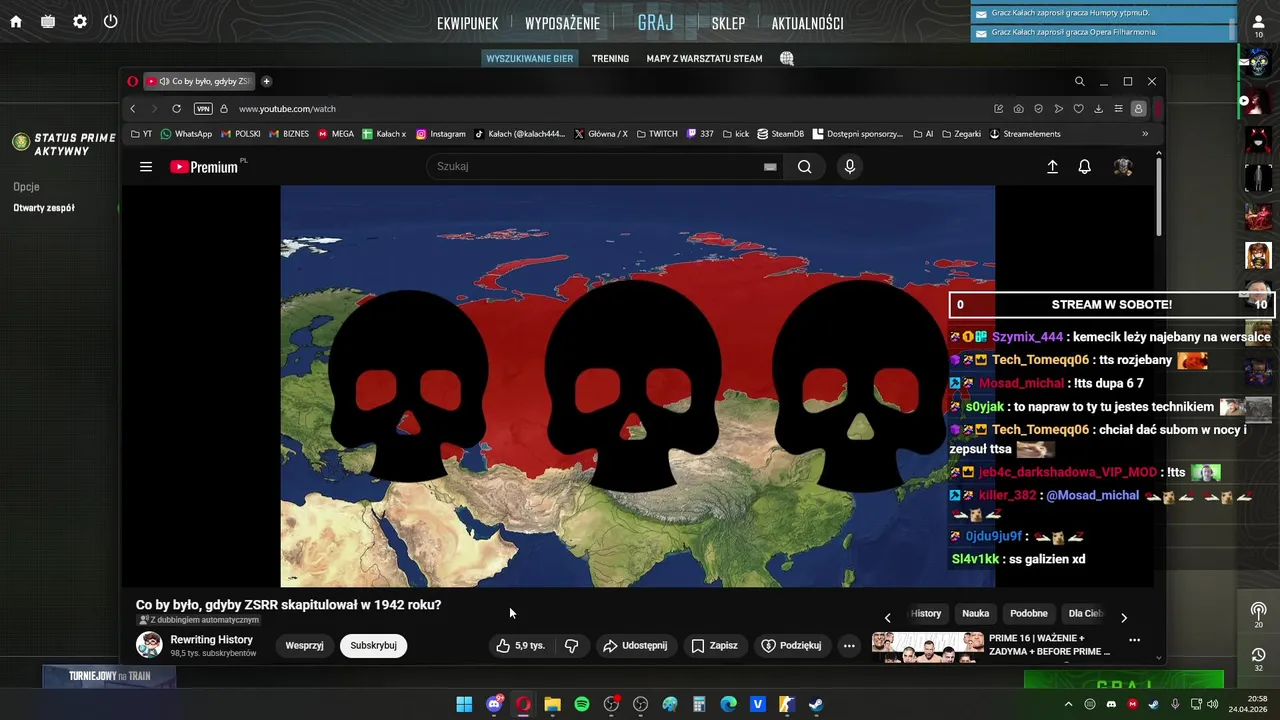This screenshot has width=1280, height=720.
Task: Open the CS2 inventory case icon
Action: tap(48, 21)
